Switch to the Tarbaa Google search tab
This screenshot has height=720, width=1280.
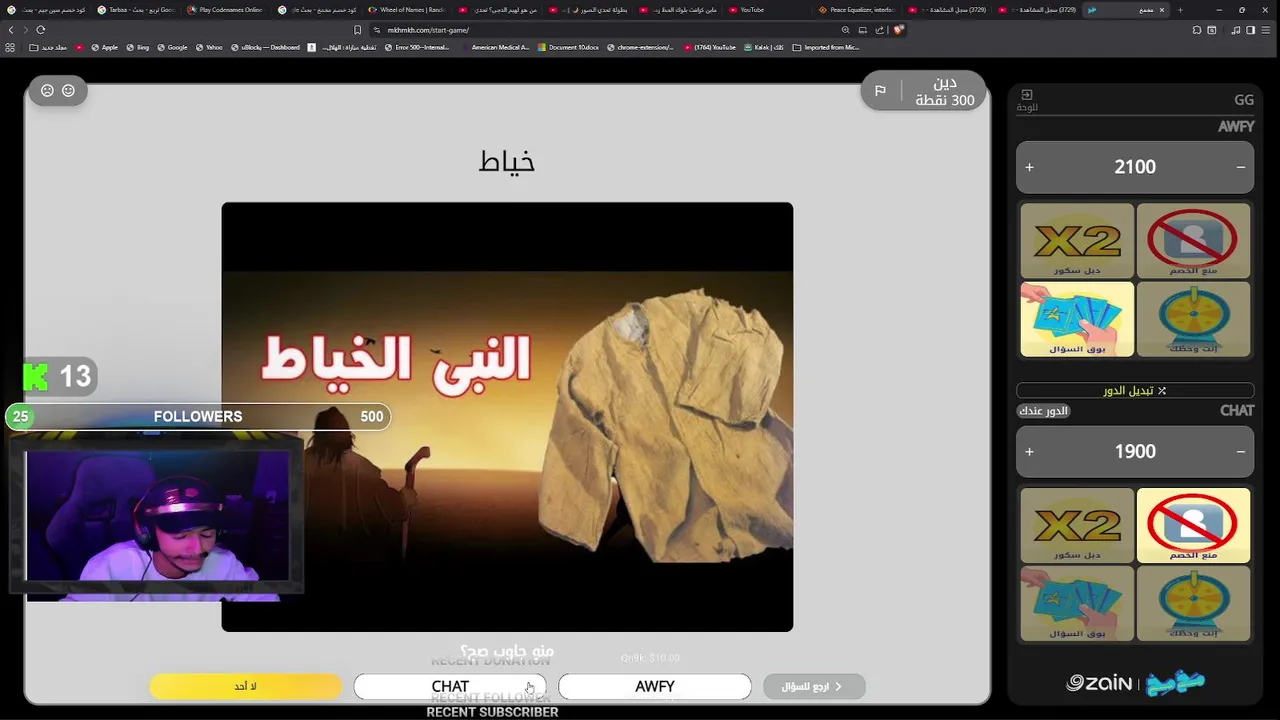point(136,10)
